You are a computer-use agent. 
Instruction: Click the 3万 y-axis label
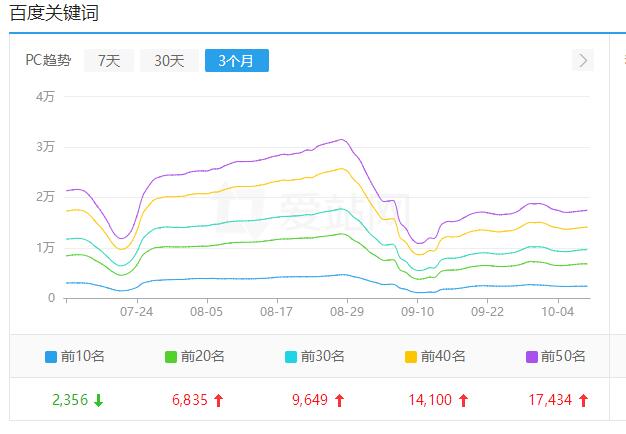click(x=45, y=147)
